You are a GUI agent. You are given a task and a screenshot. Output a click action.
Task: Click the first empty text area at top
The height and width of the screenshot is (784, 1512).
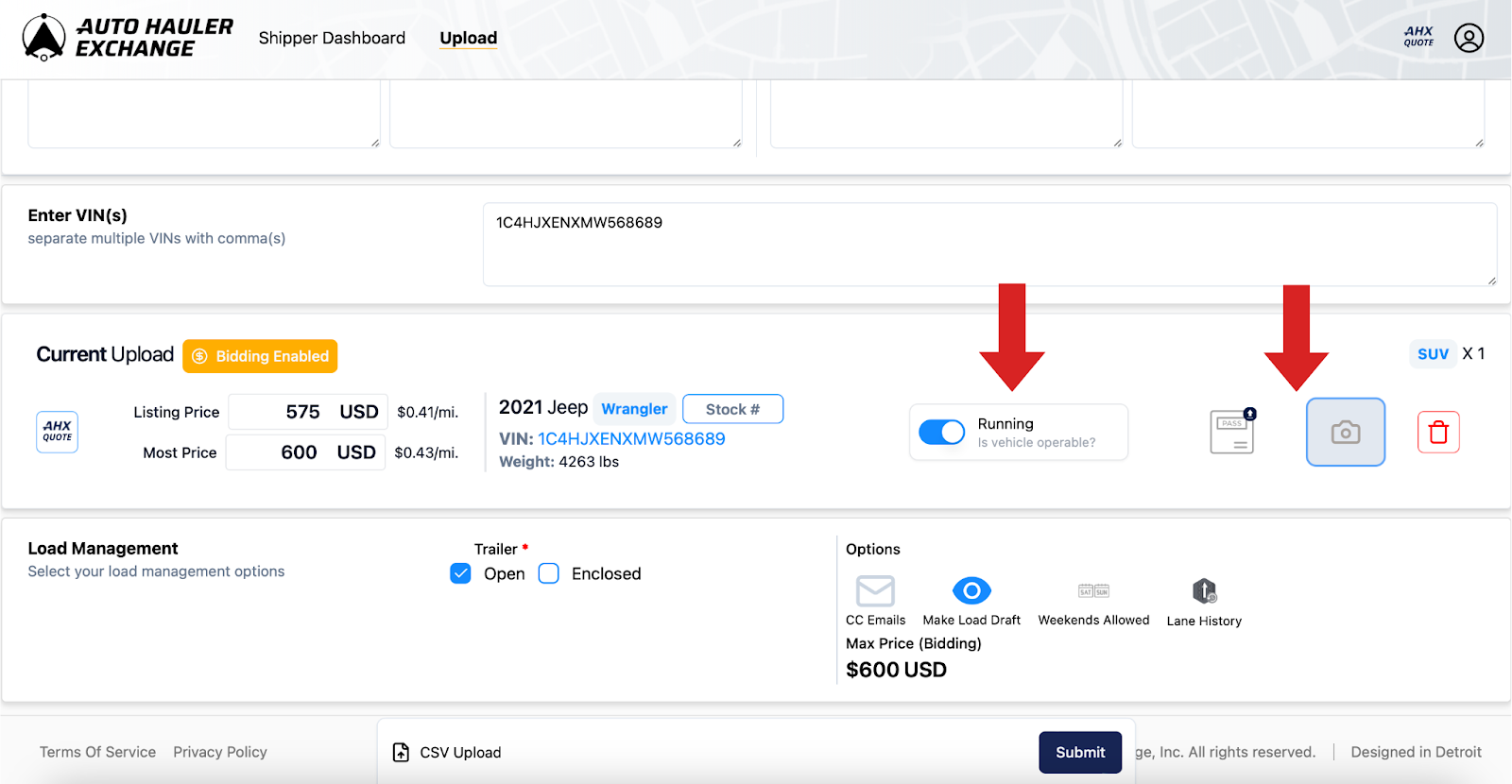point(204,113)
